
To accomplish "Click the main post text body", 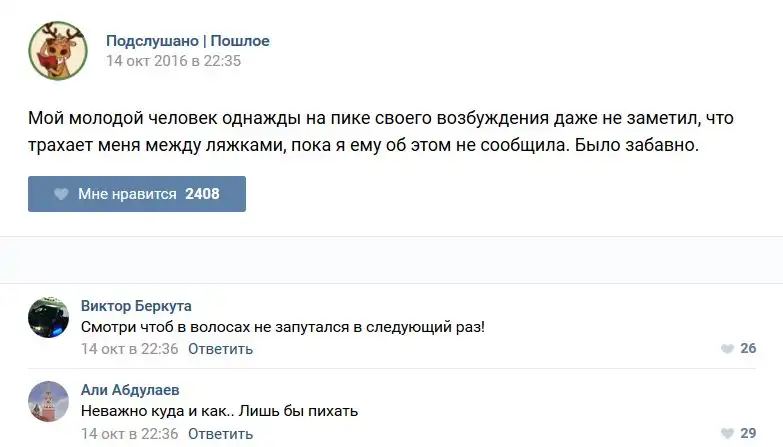I will 380,132.
